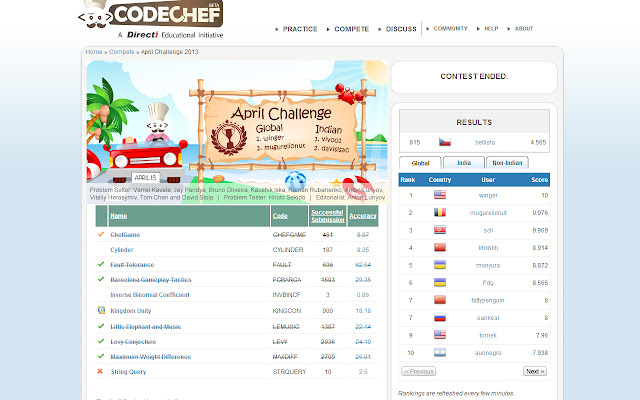640x400 pixels.
Task: Open the Levy Conjecture problem
Action: coord(133,342)
